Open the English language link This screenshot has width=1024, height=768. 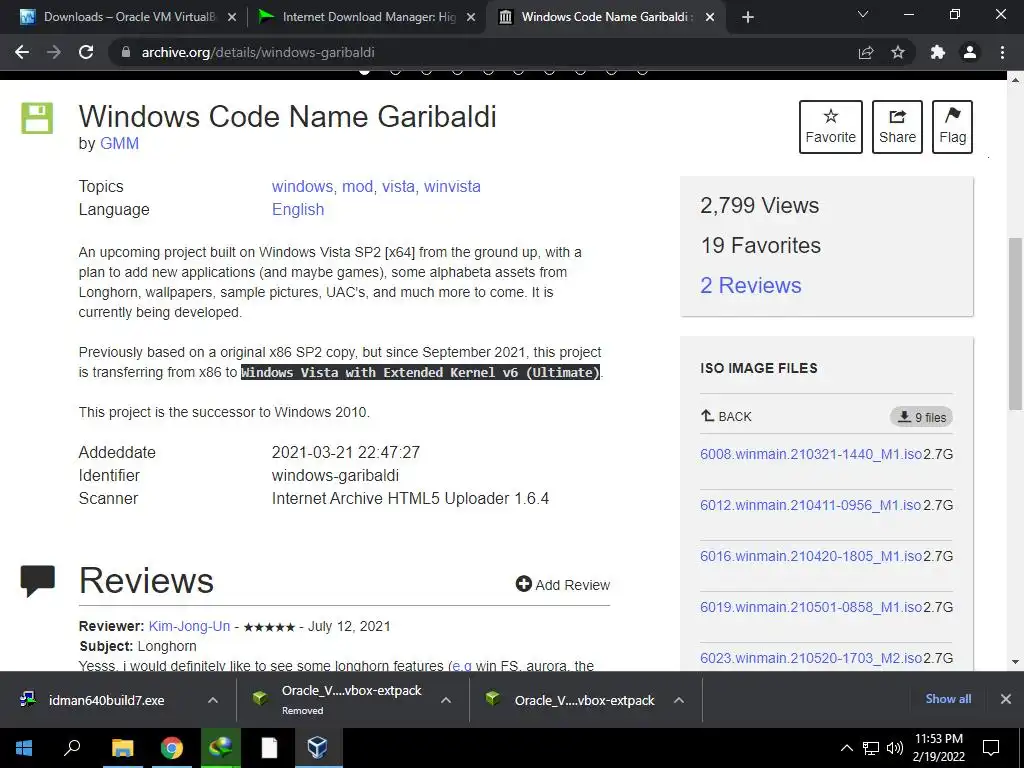(298, 210)
